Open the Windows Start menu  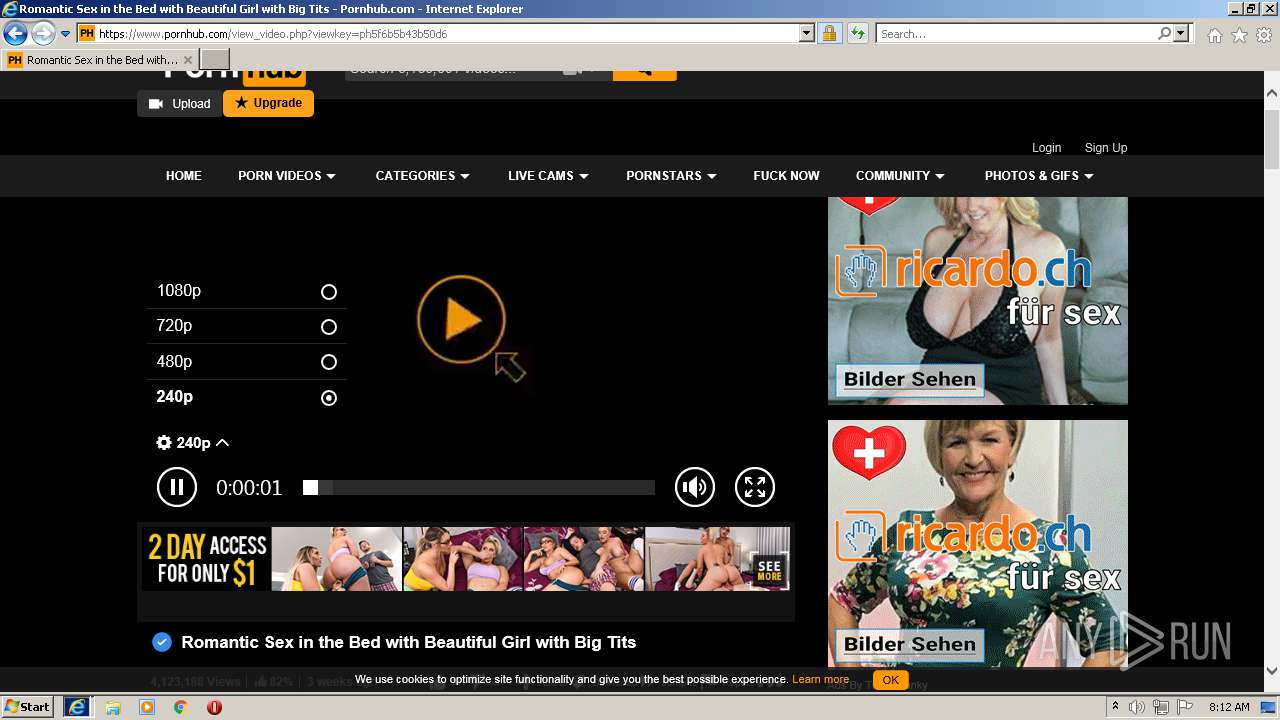[28, 707]
